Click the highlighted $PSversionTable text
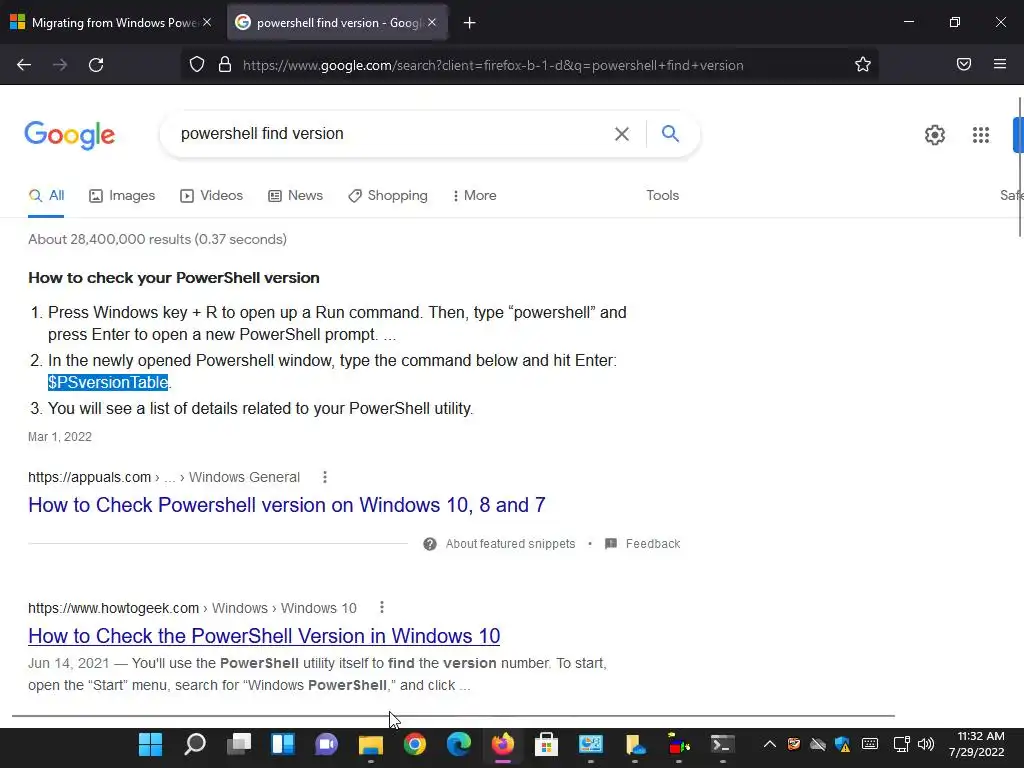This screenshot has height=768, width=1024. (x=108, y=382)
